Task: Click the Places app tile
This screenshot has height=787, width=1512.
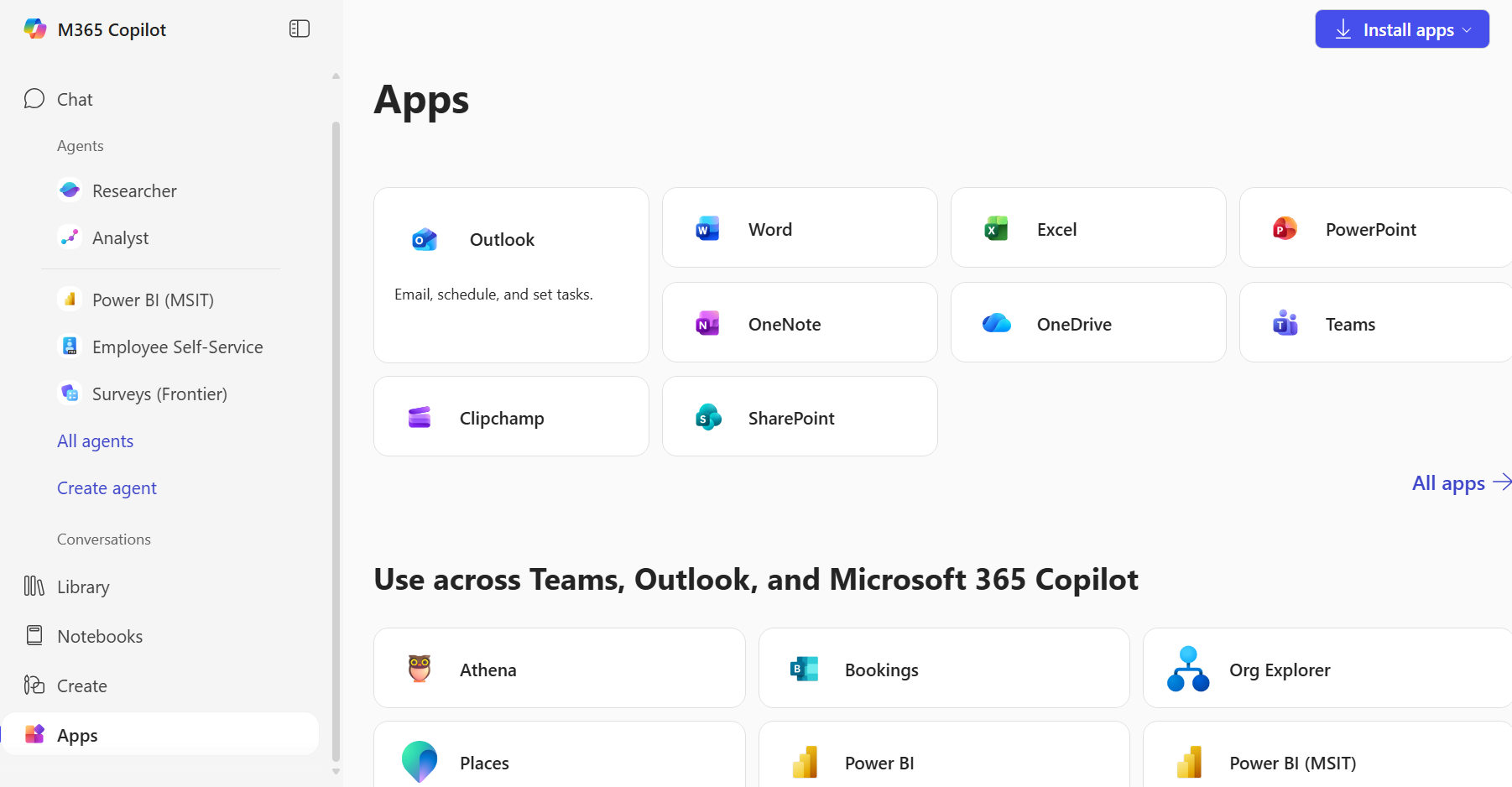Action: click(559, 762)
